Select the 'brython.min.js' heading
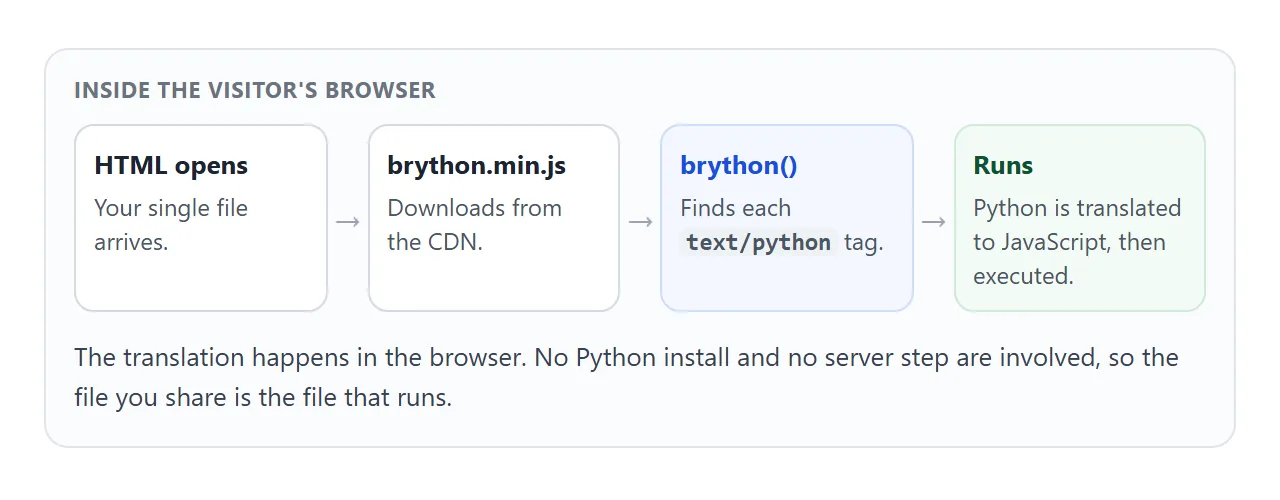Viewport: 1280px width, 500px height. [477, 165]
